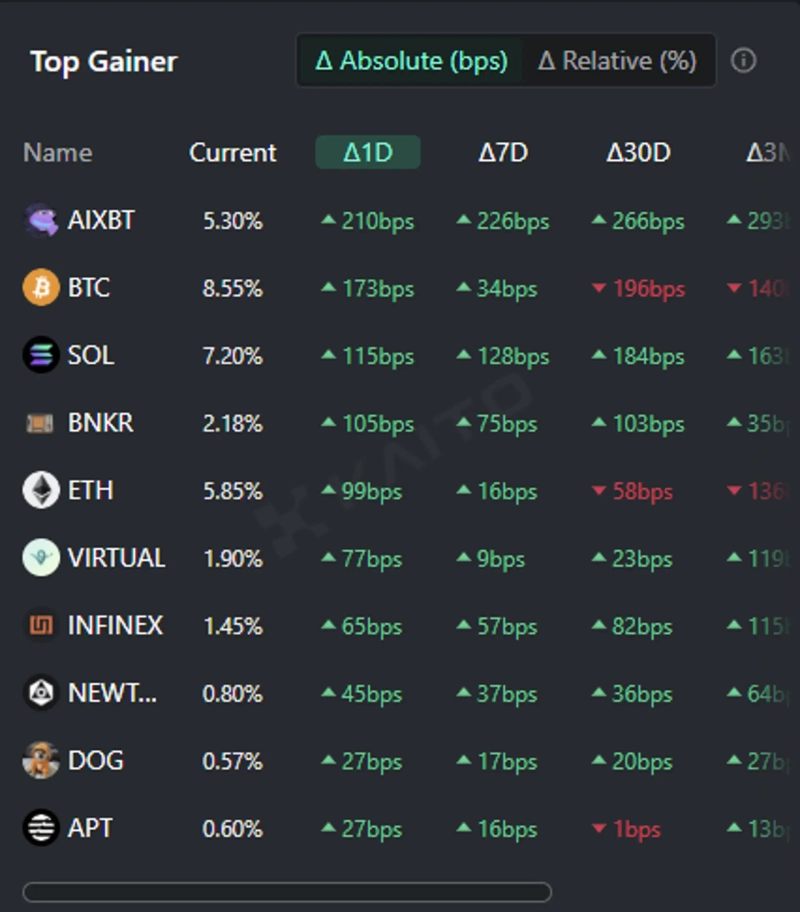
Task: Click the AIXBT token icon
Action: coord(41,220)
